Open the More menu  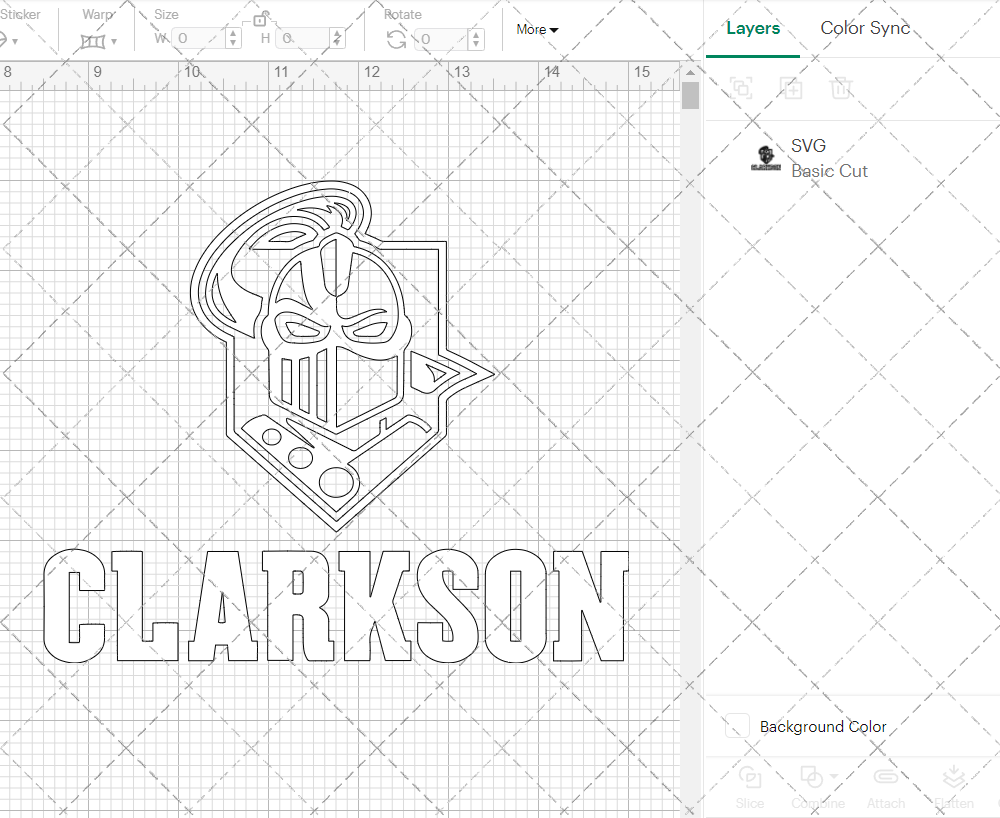tap(536, 30)
